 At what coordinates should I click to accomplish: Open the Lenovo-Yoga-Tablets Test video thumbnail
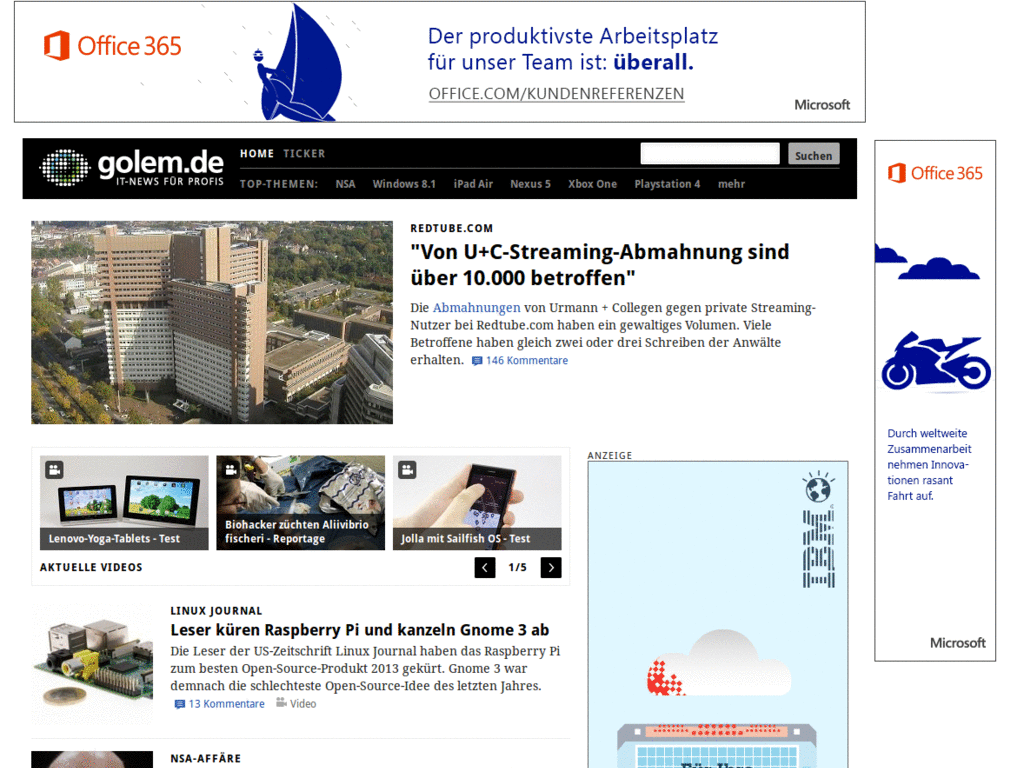tap(124, 503)
